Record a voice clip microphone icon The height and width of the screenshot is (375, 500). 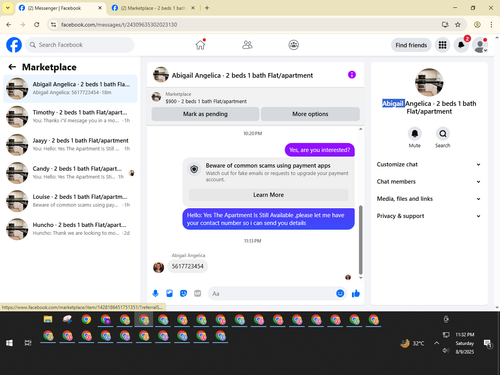(x=155, y=293)
